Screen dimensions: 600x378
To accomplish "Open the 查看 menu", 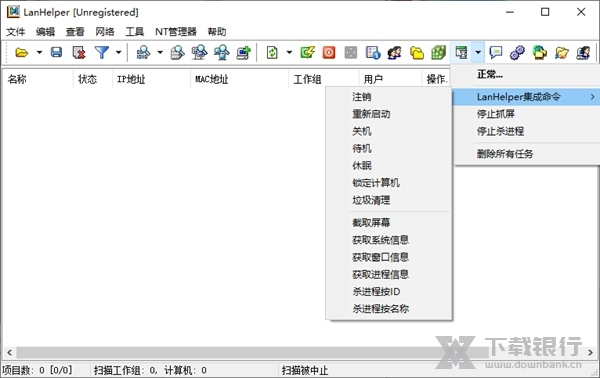I will click(x=75, y=32).
